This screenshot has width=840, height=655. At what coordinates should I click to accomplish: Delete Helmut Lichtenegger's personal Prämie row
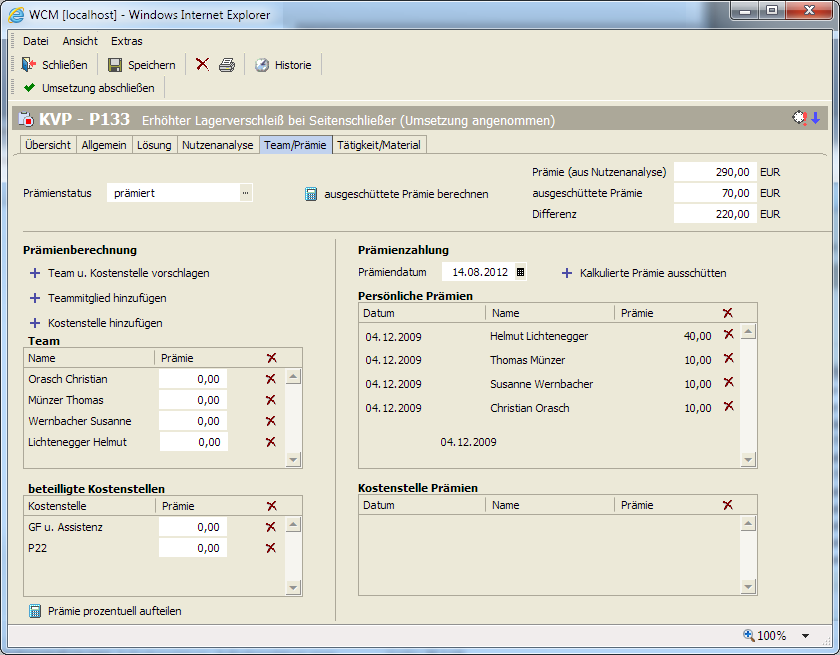tap(728, 335)
